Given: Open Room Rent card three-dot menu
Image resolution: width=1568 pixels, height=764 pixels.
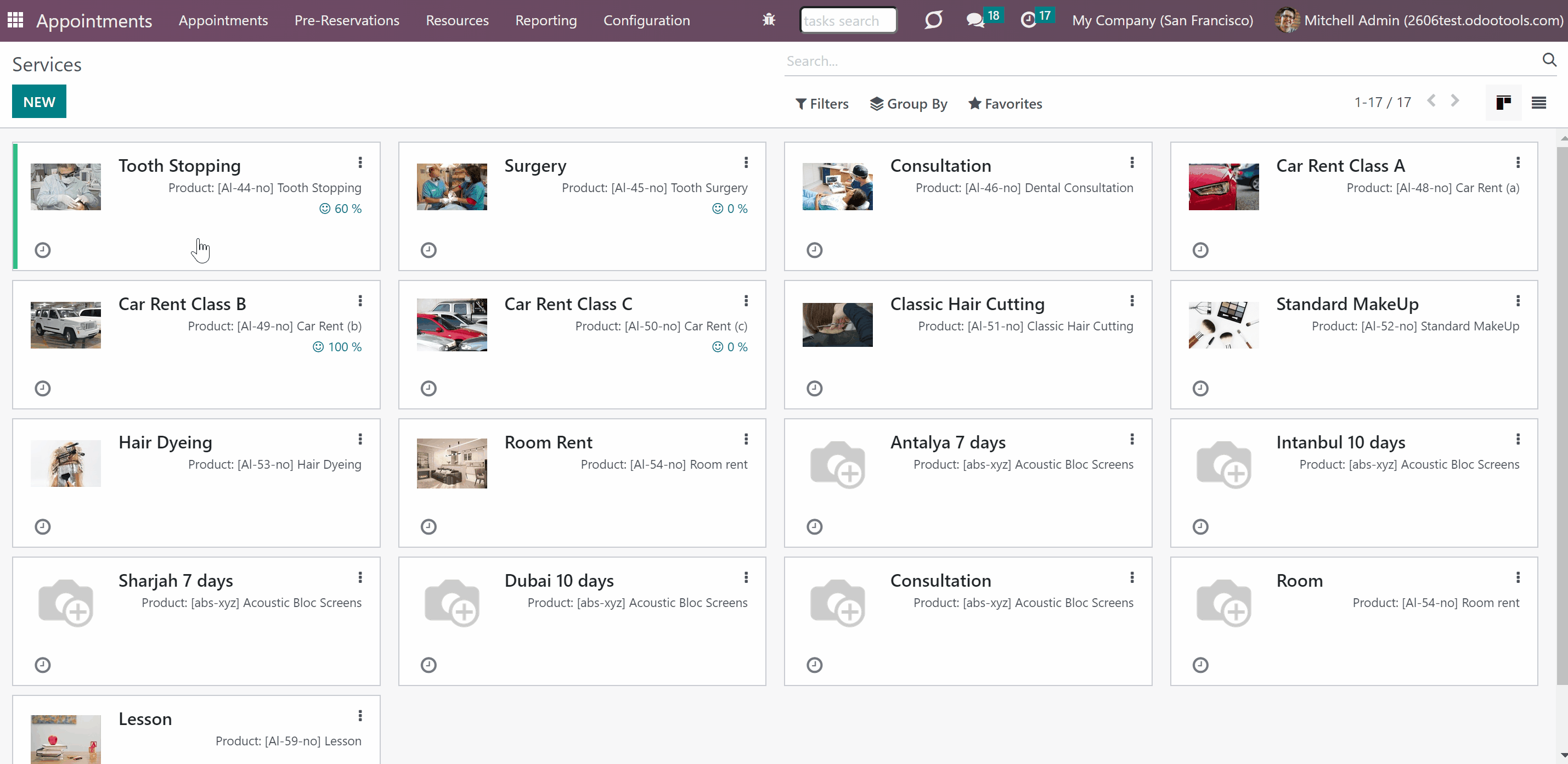Looking at the screenshot, I should (746, 439).
